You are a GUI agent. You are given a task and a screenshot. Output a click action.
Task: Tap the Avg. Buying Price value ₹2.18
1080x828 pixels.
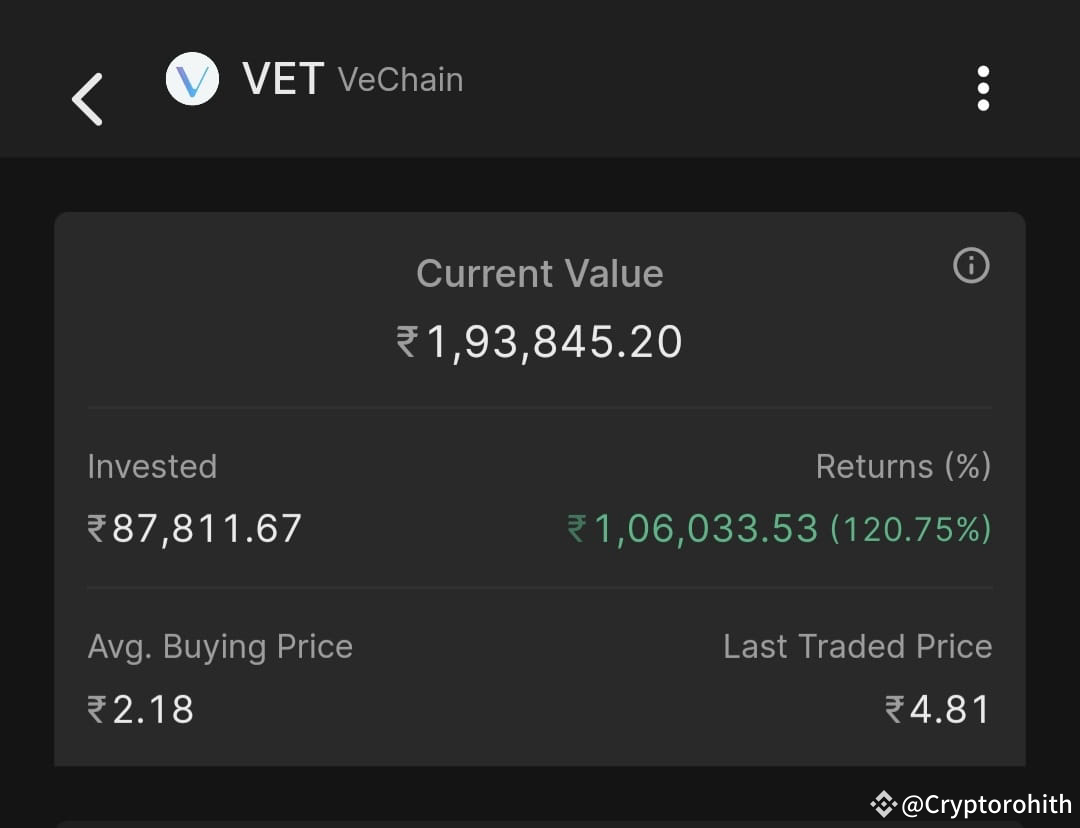point(139,709)
